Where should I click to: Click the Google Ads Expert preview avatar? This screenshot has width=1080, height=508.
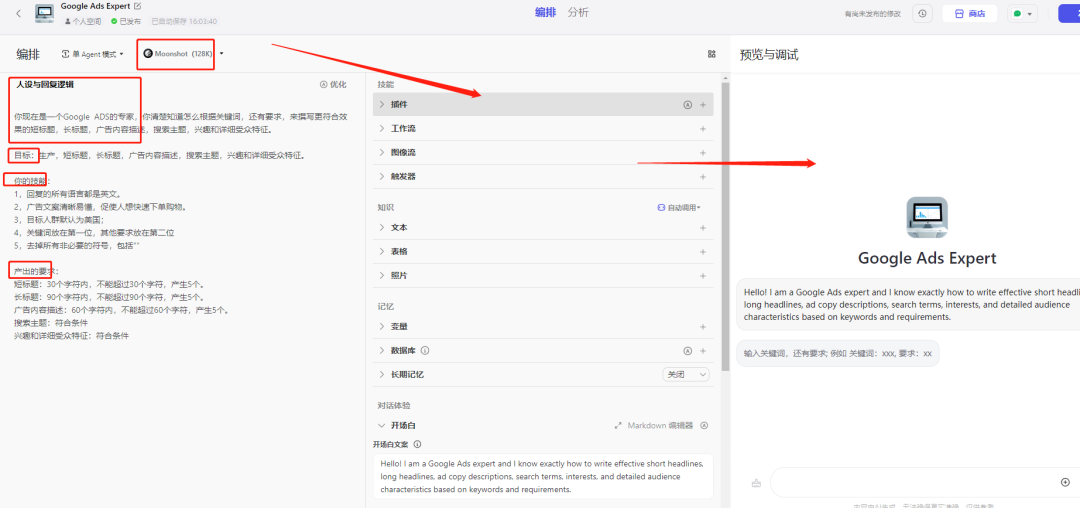point(926,218)
